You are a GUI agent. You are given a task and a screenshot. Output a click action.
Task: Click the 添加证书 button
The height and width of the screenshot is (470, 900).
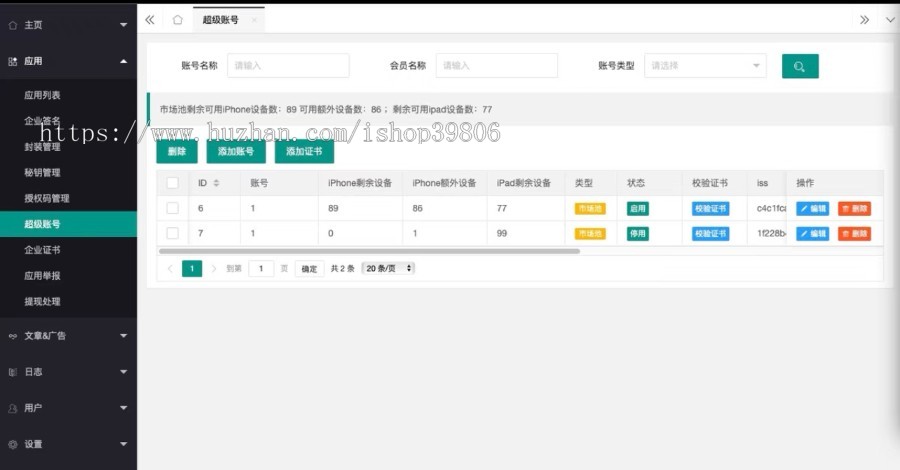[x=303, y=152]
